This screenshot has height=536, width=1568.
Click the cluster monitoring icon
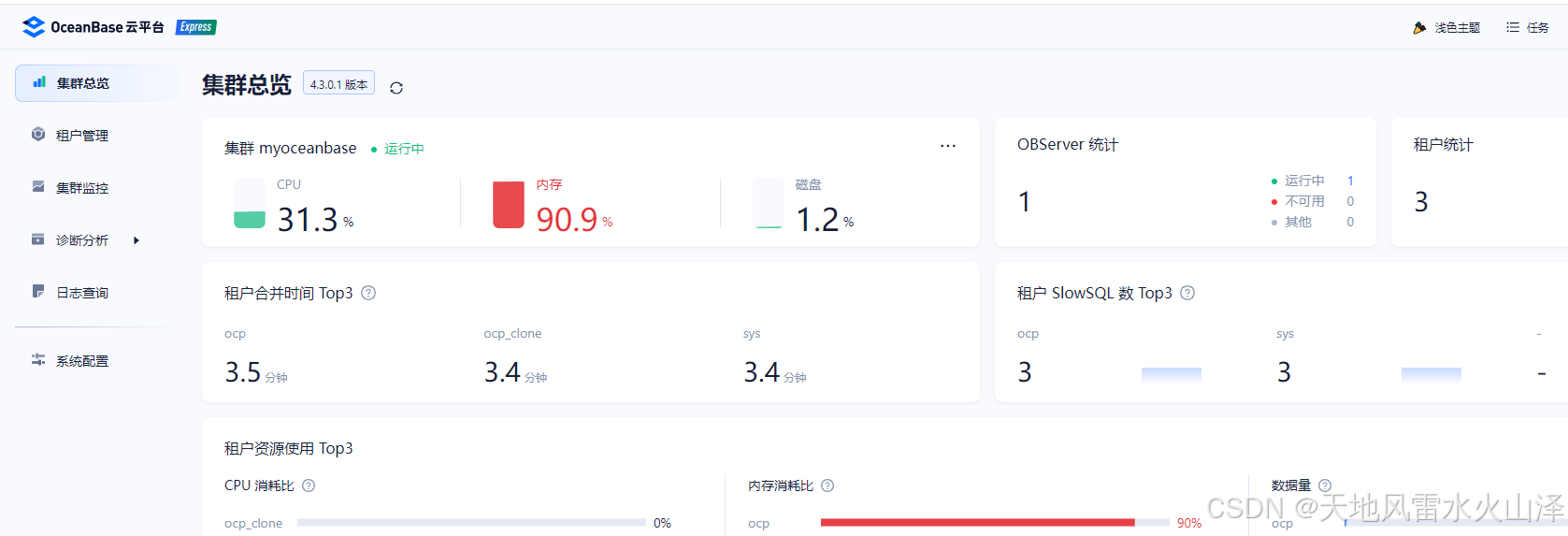pyautogui.click(x=38, y=187)
